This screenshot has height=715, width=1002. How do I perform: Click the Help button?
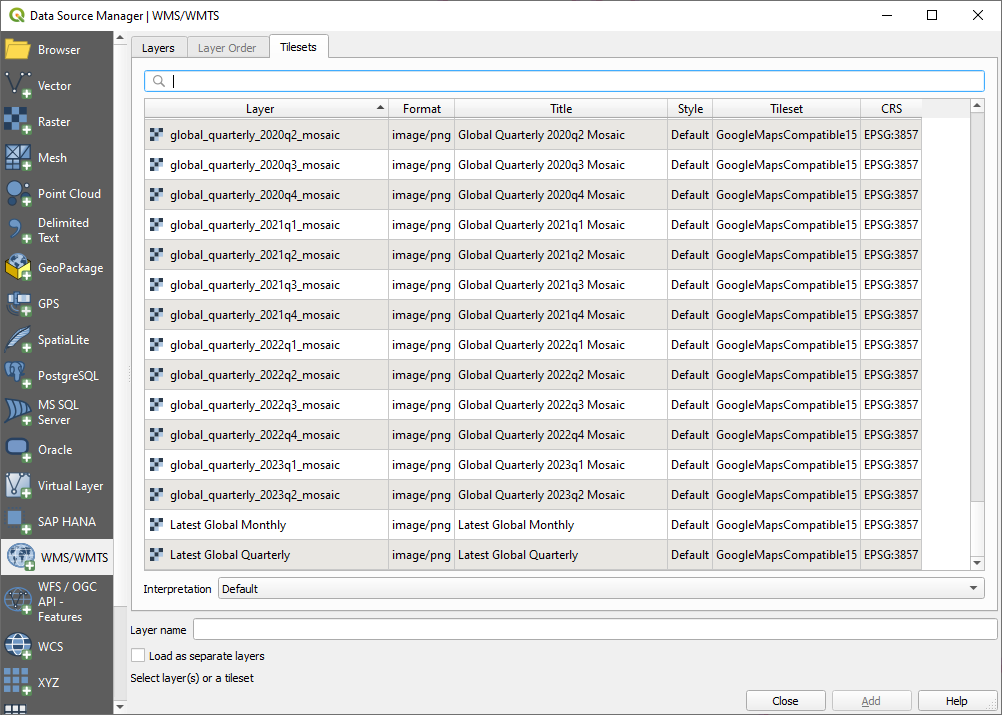pos(957,701)
